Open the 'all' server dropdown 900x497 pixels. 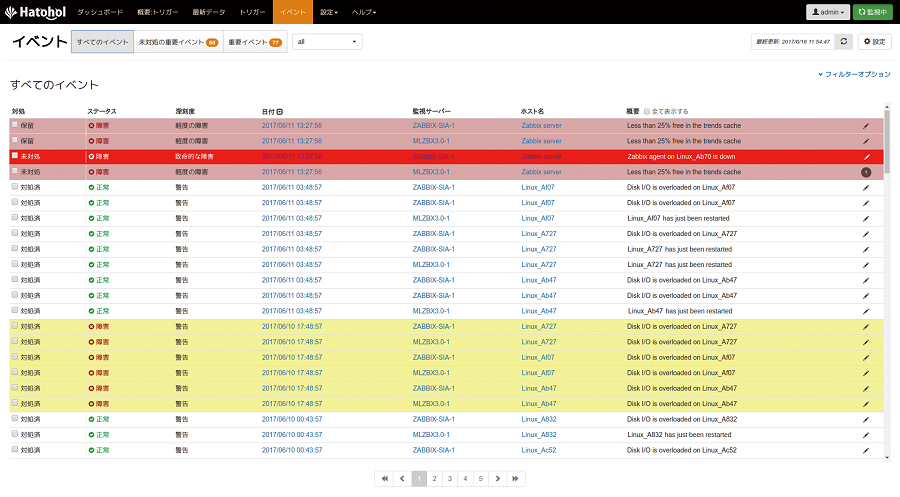(327, 42)
